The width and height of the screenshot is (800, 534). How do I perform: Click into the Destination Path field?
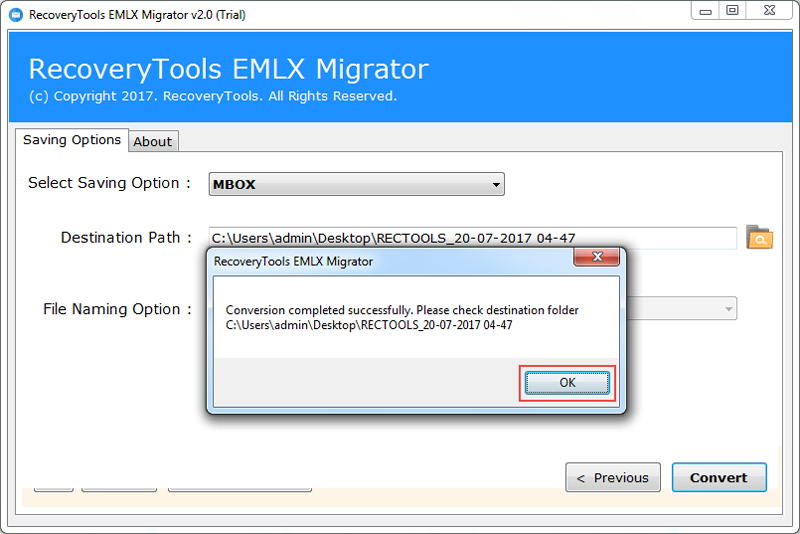coord(472,238)
